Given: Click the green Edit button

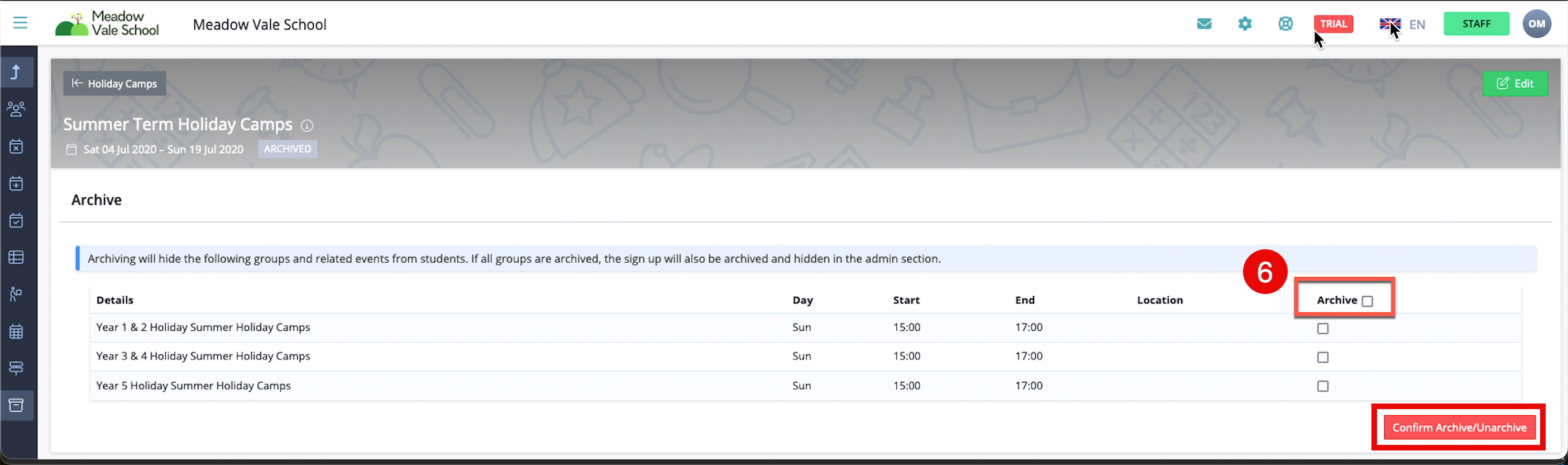Looking at the screenshot, I should click(1515, 83).
